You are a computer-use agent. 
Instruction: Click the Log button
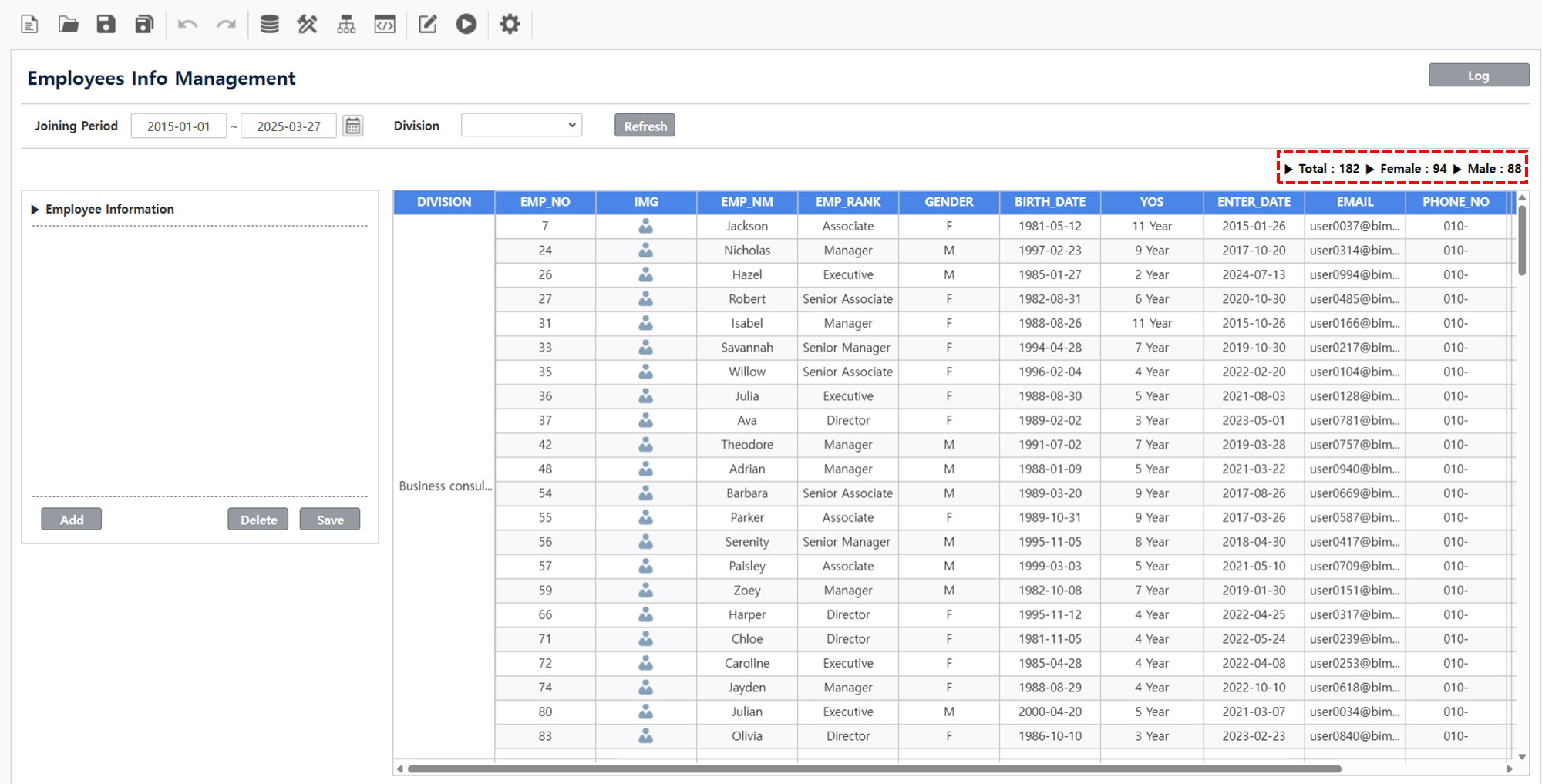(x=1478, y=75)
